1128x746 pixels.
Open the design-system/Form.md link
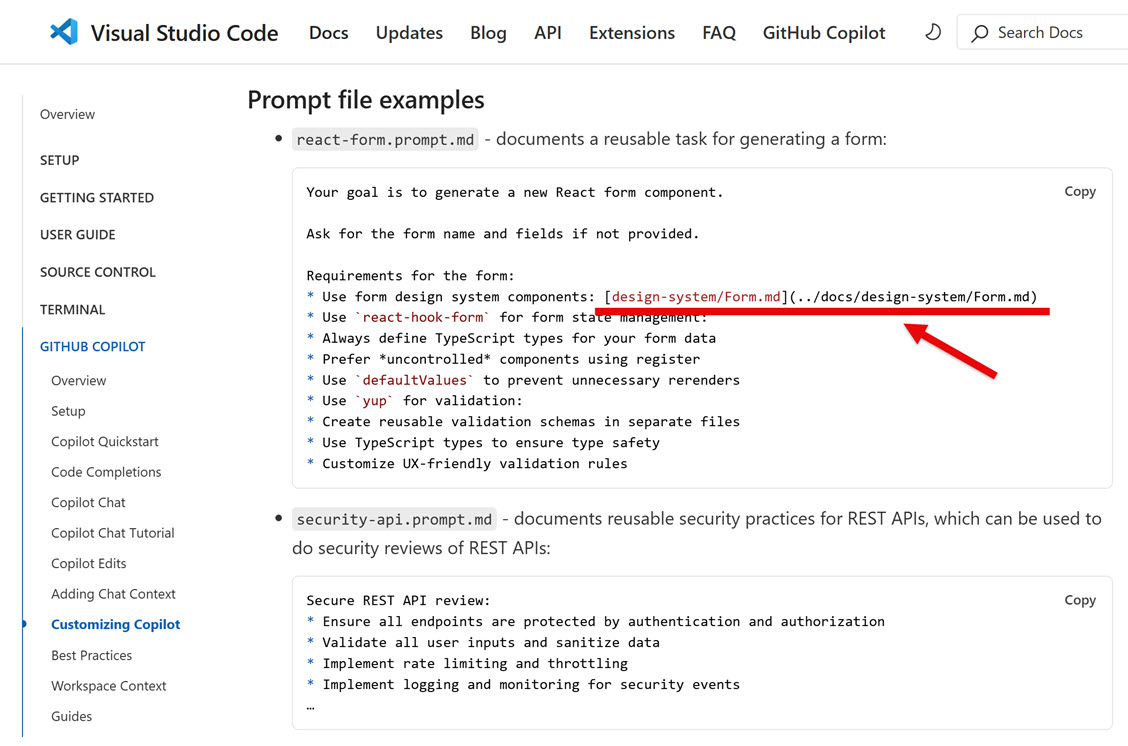695,296
